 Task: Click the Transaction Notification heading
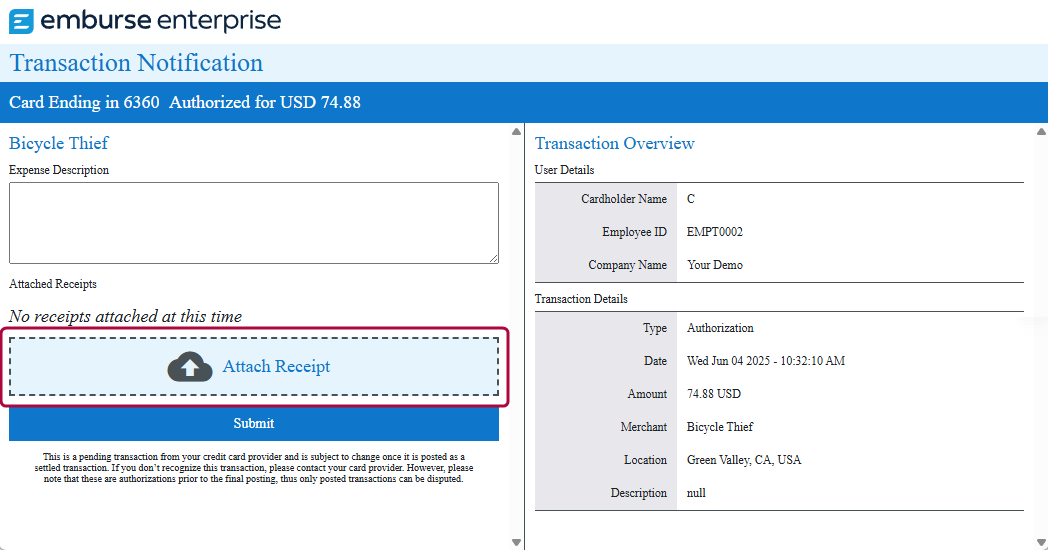click(x=136, y=63)
